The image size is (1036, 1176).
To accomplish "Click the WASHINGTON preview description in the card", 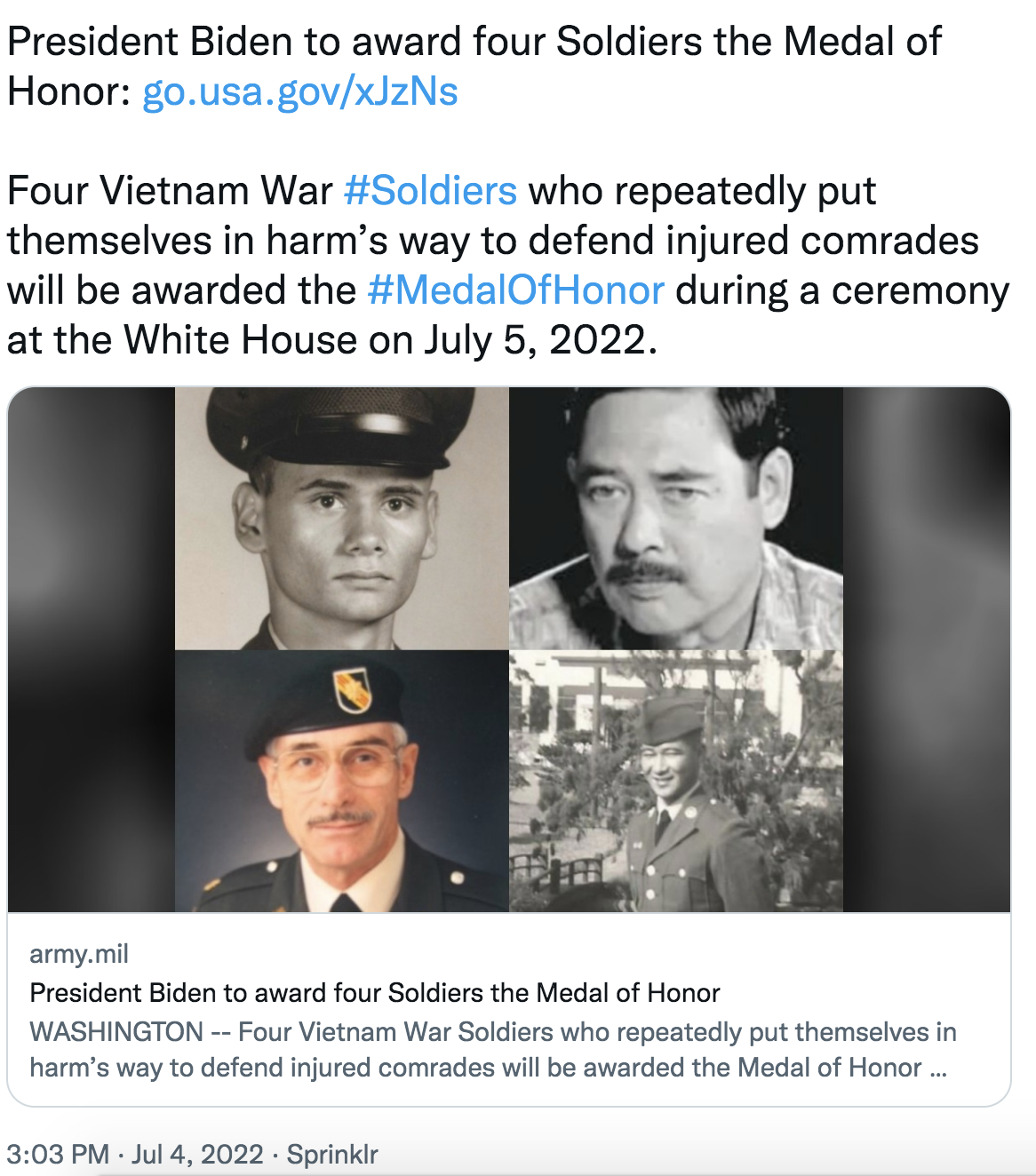I will pos(489,1050).
